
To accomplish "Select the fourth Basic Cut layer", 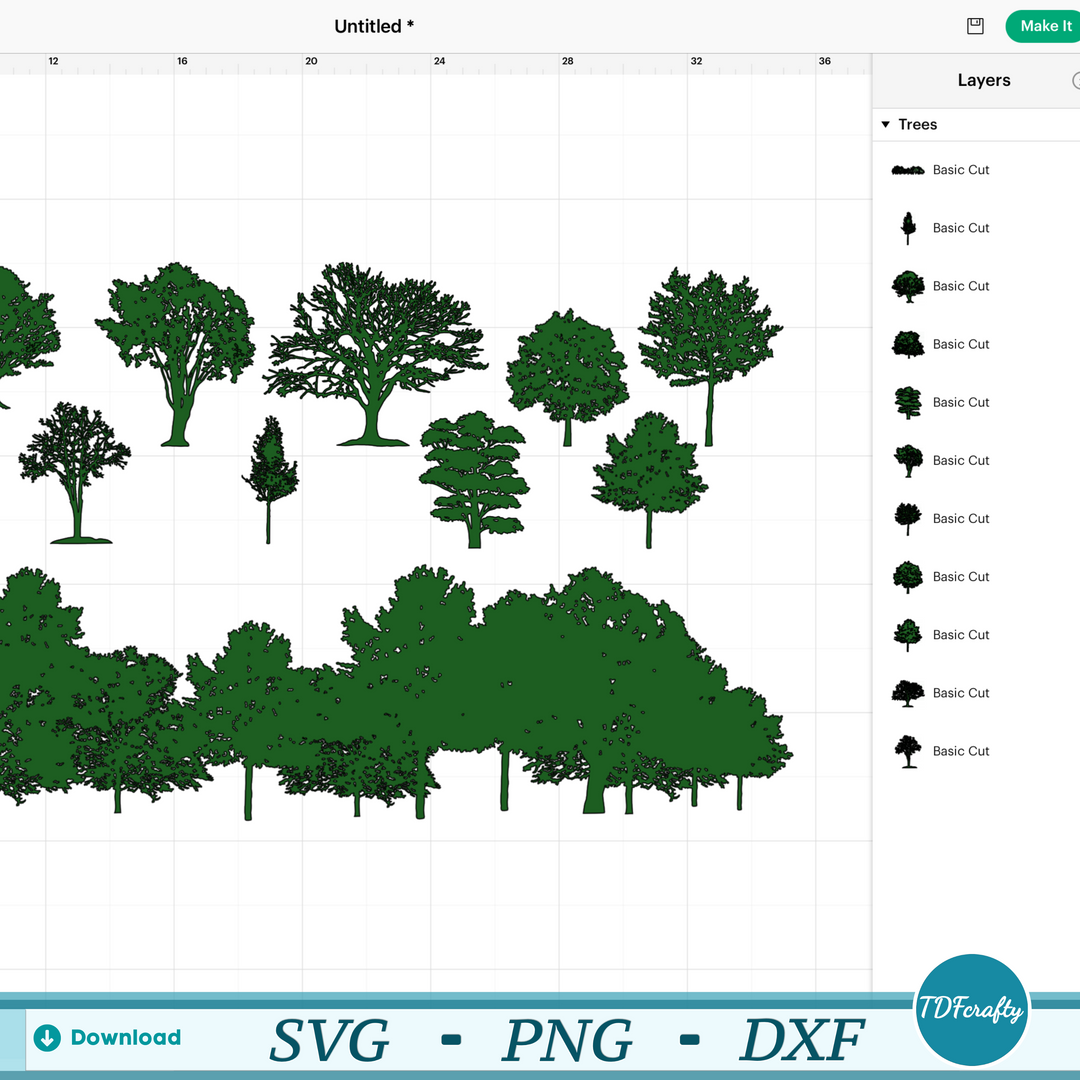I will click(961, 344).
